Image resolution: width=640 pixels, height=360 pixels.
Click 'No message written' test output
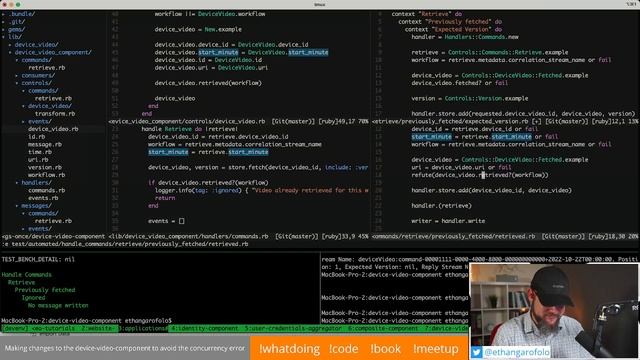pos(58,305)
